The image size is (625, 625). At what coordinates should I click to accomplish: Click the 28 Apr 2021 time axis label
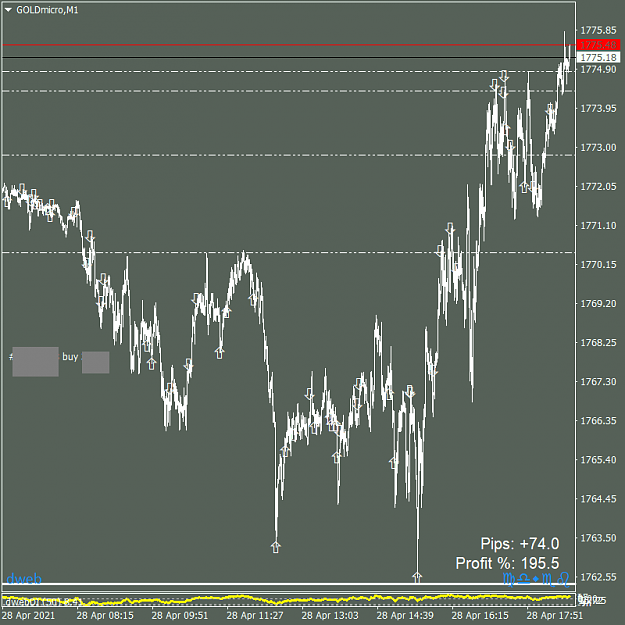tap(29, 615)
